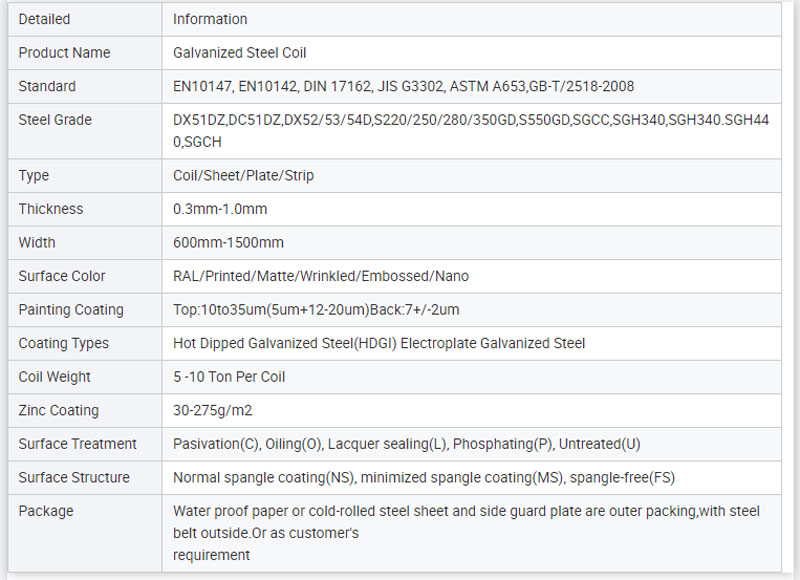Click the EN10147 standards list text
This screenshot has height=580, width=800.
pyautogui.click(x=403, y=87)
